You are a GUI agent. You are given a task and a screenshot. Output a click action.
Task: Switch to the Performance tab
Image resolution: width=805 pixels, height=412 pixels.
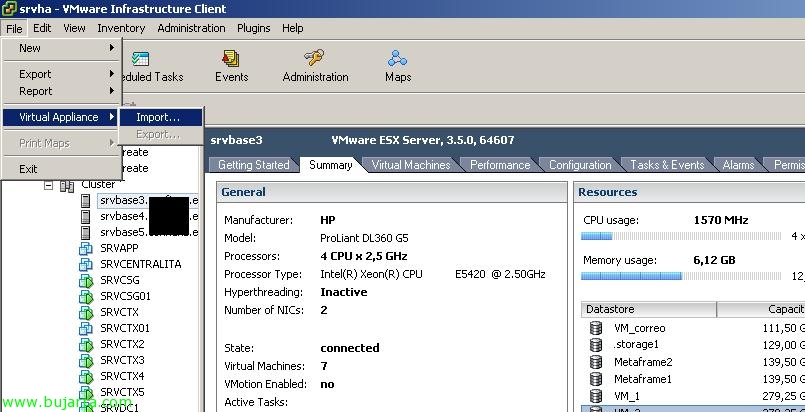coord(500,165)
